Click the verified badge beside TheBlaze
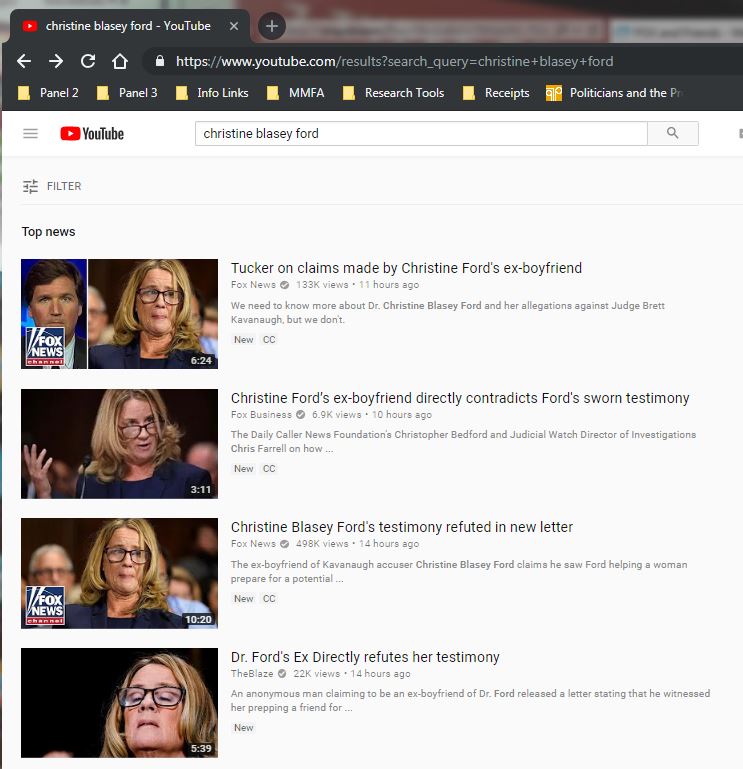The height and width of the screenshot is (769, 743). (282, 674)
